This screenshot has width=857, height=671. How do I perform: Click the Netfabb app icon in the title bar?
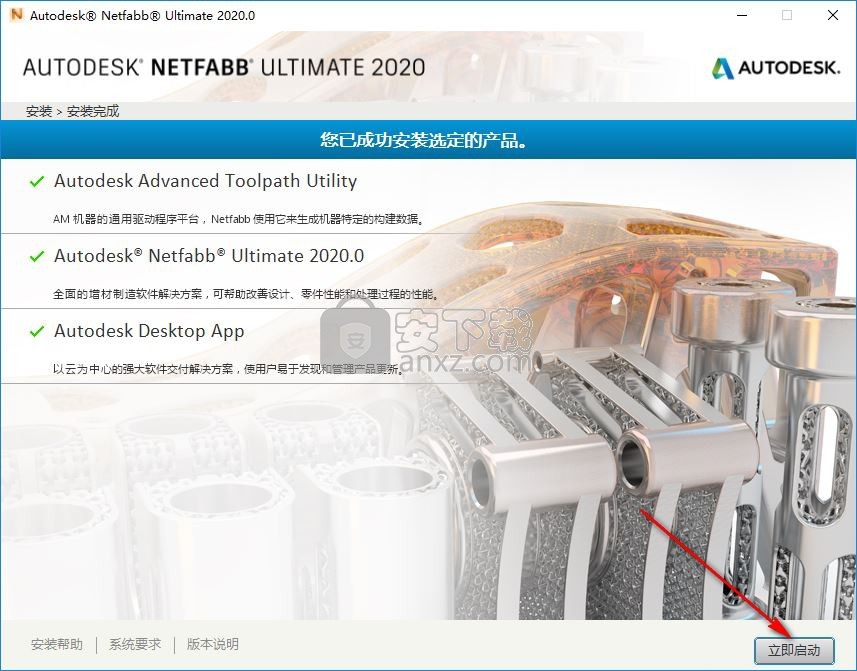17,15
